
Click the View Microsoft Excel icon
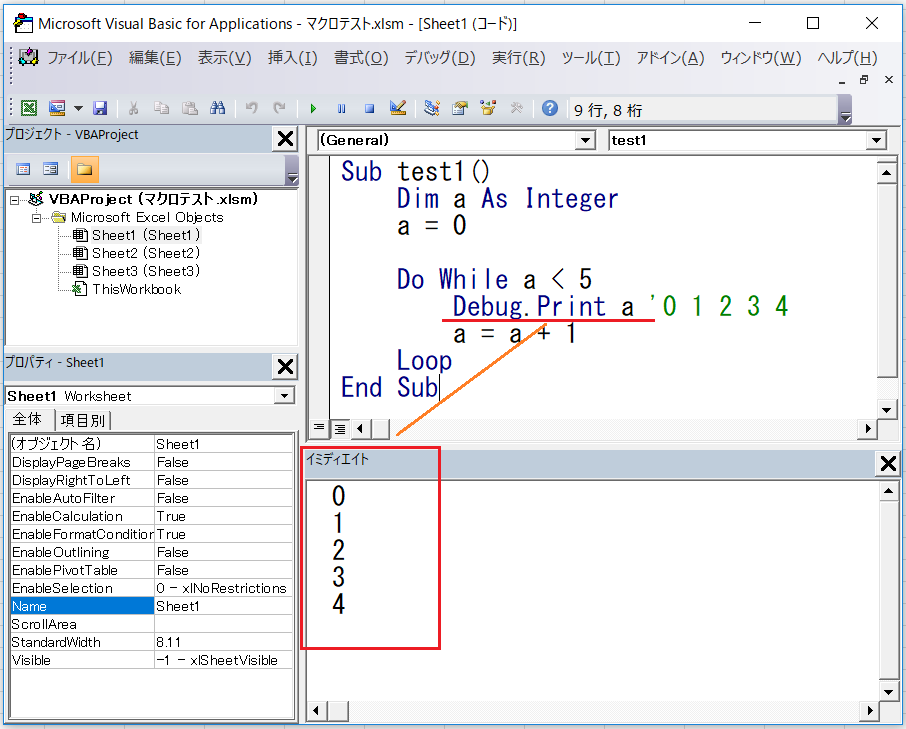tap(29, 108)
